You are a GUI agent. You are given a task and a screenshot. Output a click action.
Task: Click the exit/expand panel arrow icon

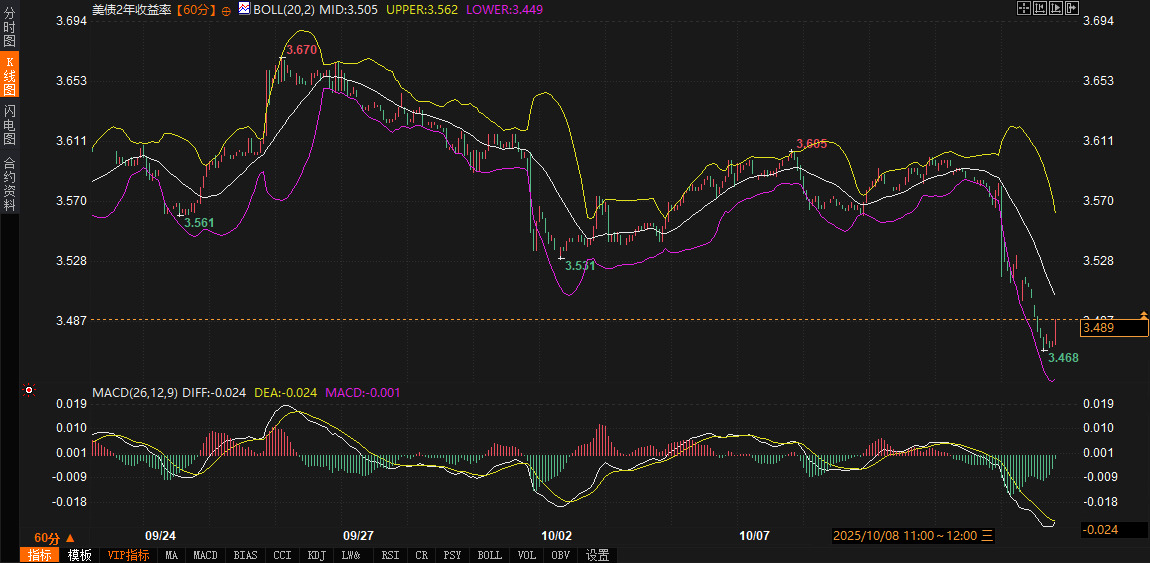click(x=1072, y=8)
